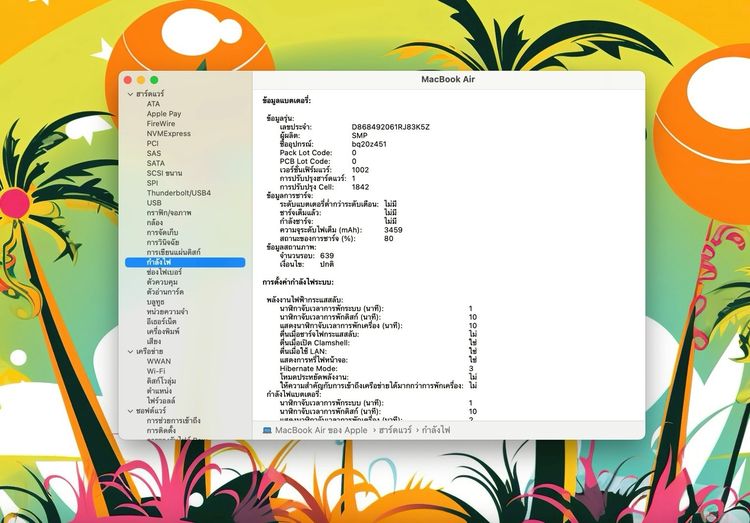Select the highlighted กำลังไฟ sidebar row
Image resolution: width=750 pixels, height=523 pixels.
[185, 262]
